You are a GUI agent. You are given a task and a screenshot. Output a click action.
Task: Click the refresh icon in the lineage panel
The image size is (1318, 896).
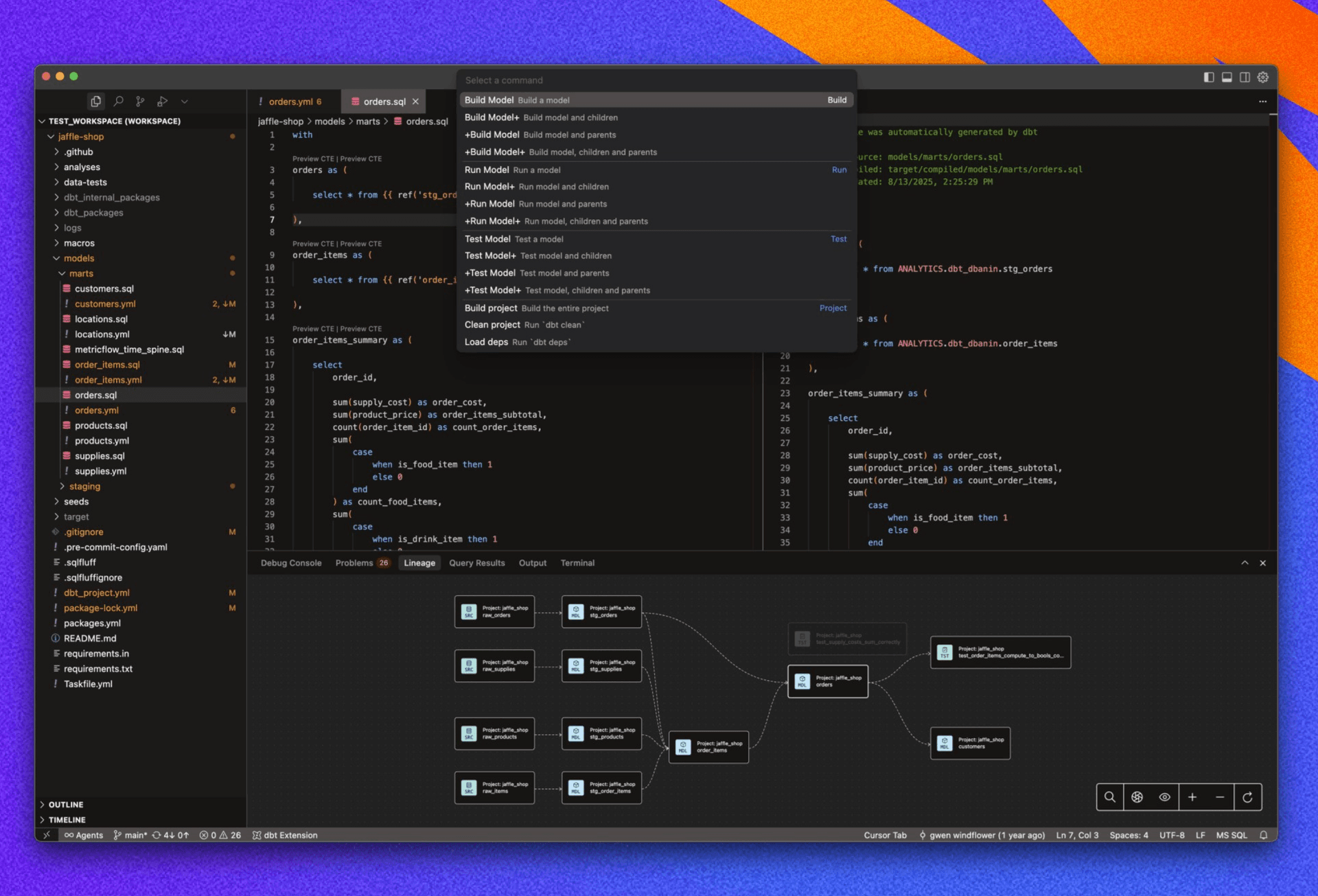pos(1248,796)
